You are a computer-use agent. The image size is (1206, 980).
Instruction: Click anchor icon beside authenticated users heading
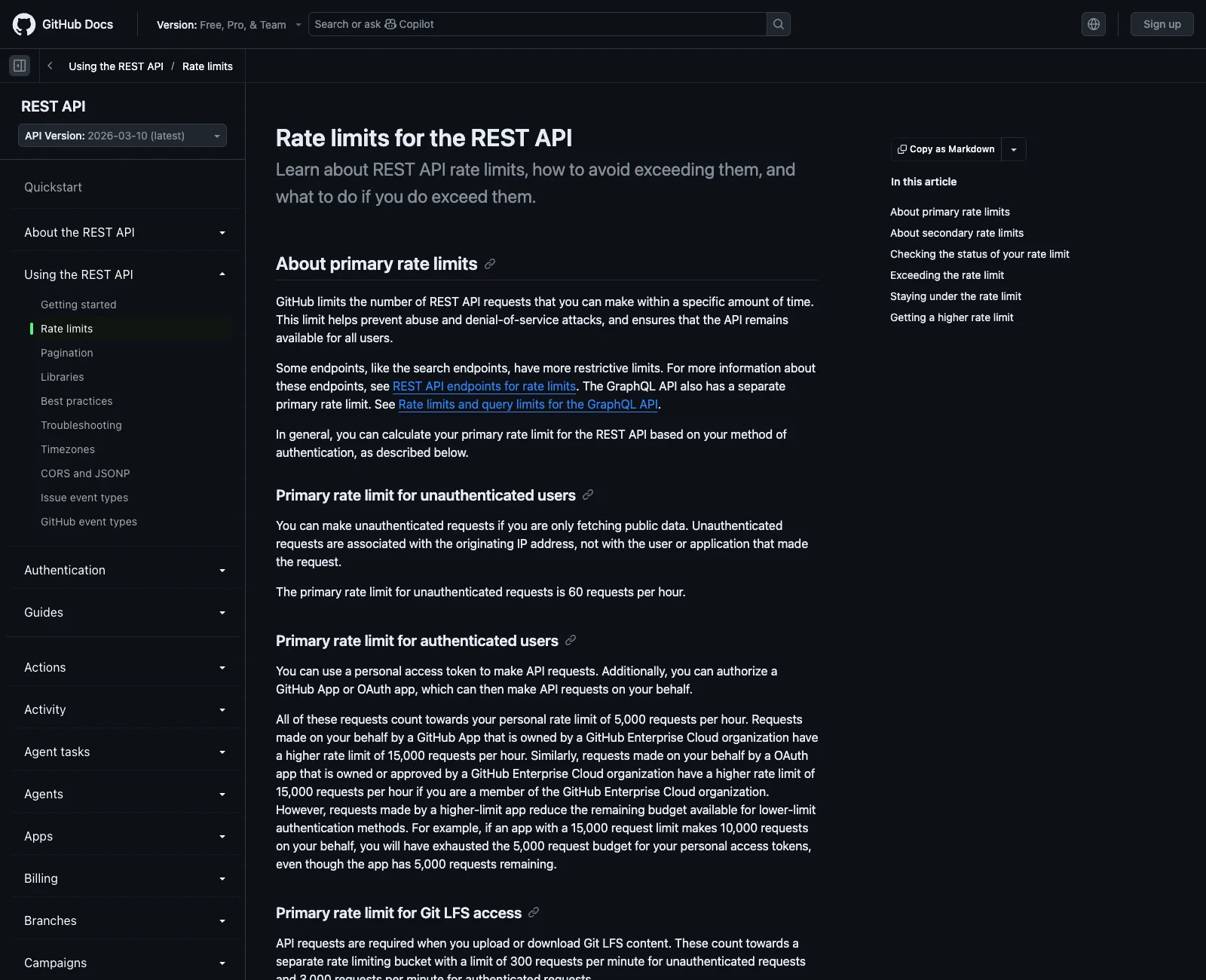tap(571, 641)
